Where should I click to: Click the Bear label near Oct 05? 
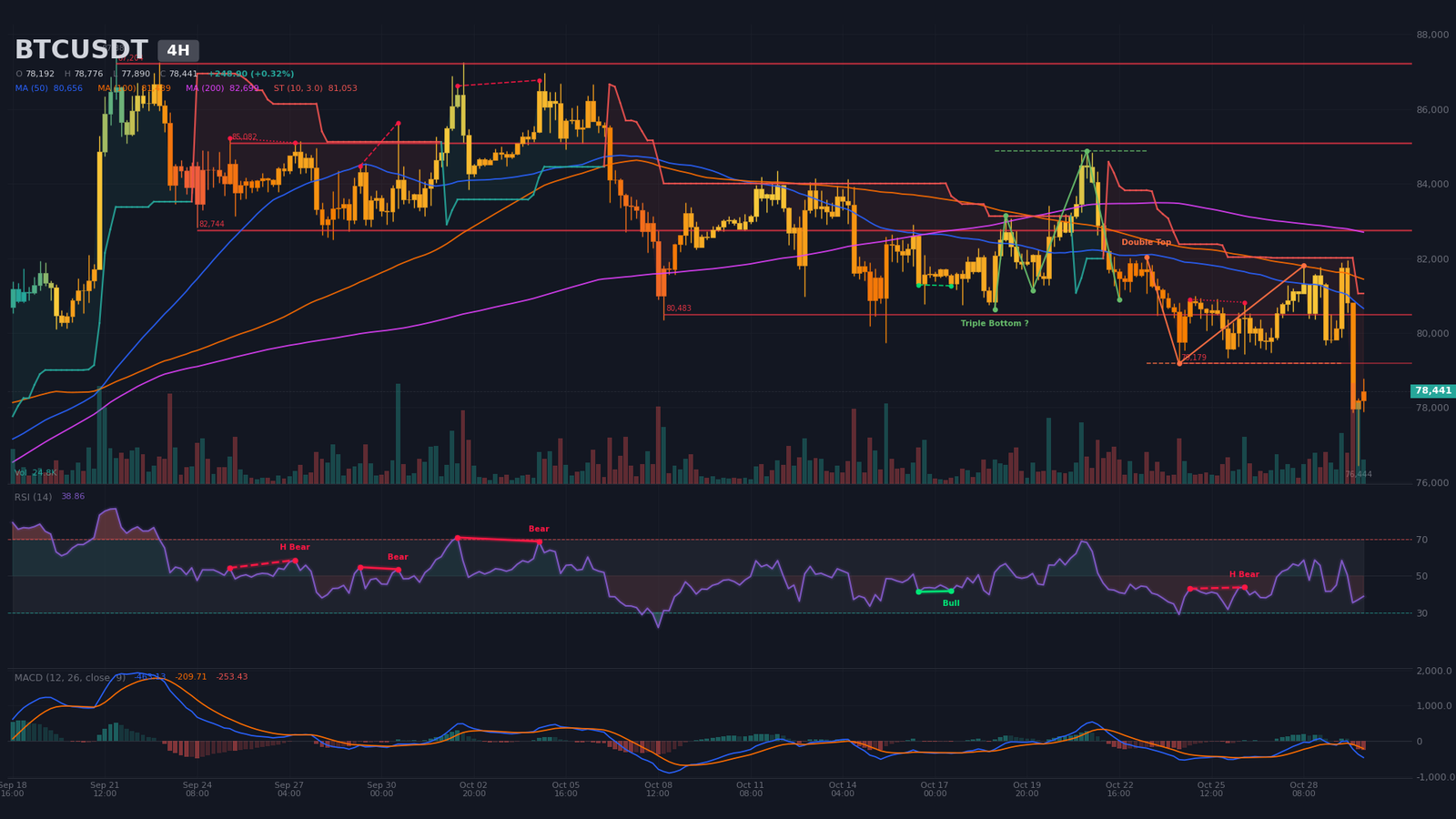539,529
